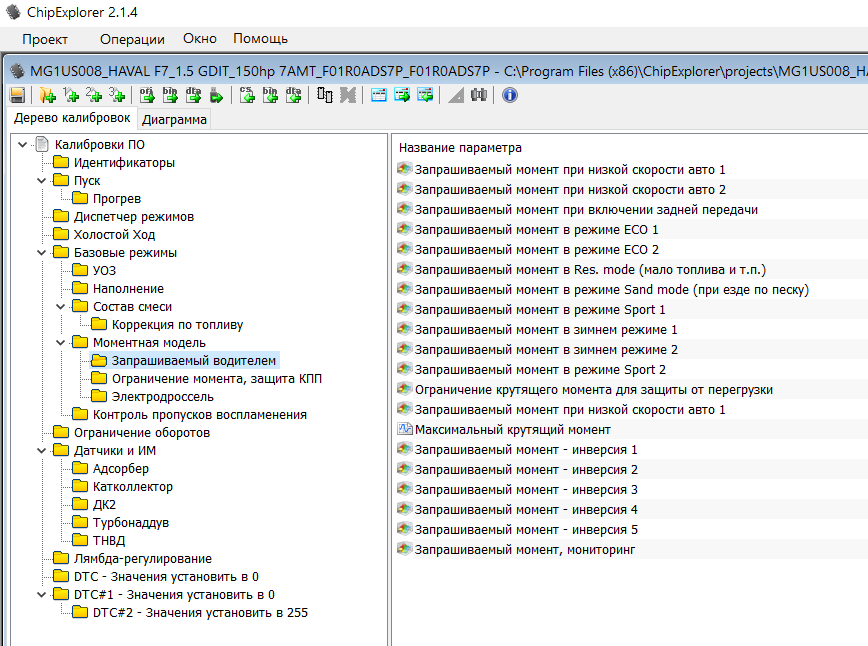Click the folder icon with green plus

click(47, 95)
